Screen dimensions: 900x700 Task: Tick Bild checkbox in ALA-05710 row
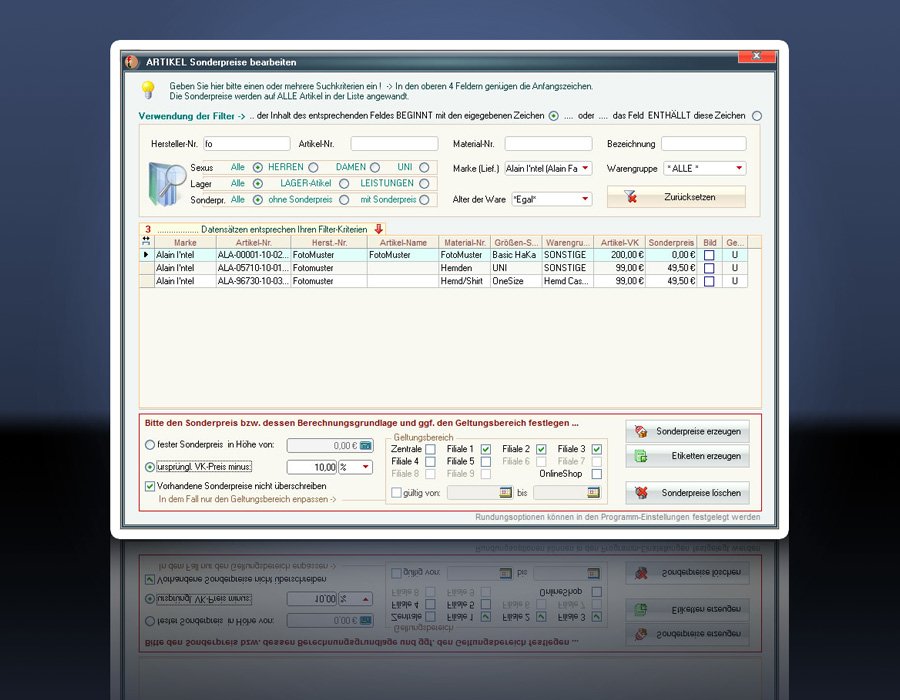(709, 268)
